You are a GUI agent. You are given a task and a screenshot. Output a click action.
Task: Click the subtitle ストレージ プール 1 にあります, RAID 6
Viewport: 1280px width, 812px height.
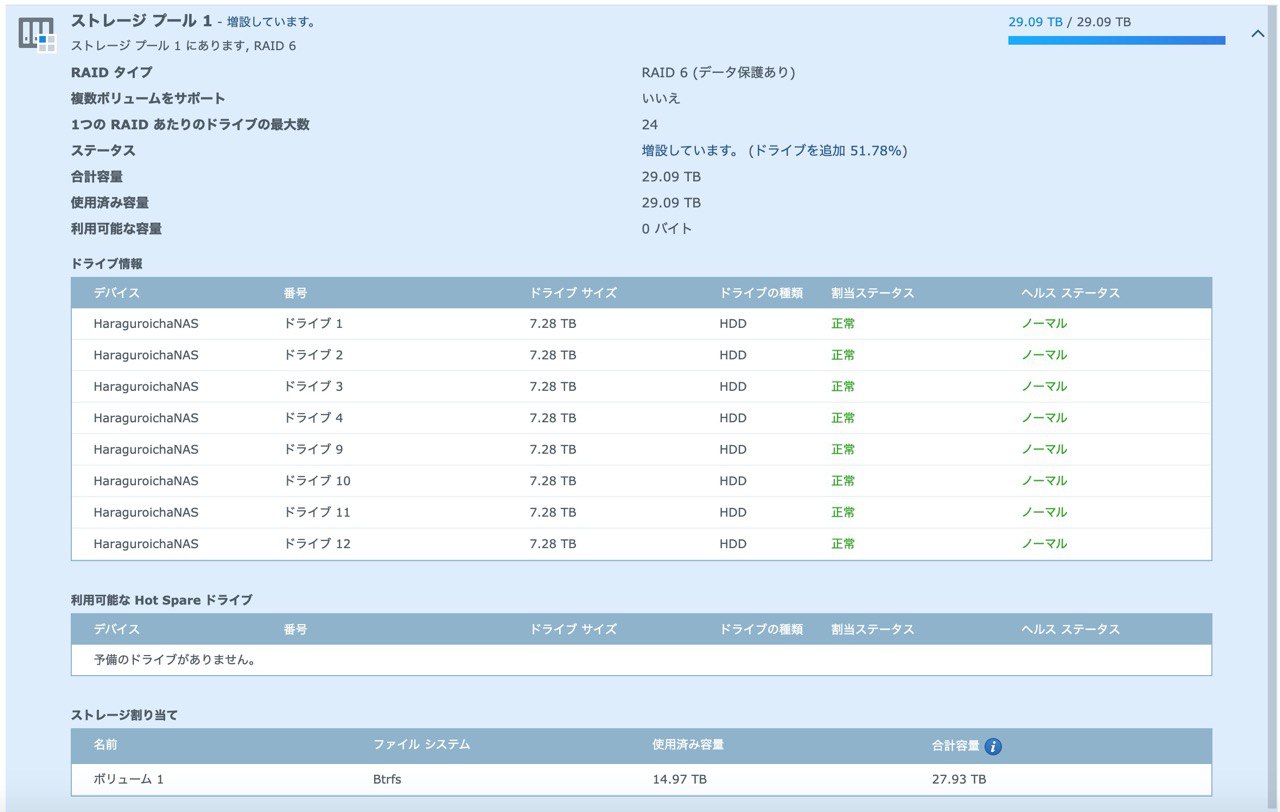pyautogui.click(x=183, y=46)
